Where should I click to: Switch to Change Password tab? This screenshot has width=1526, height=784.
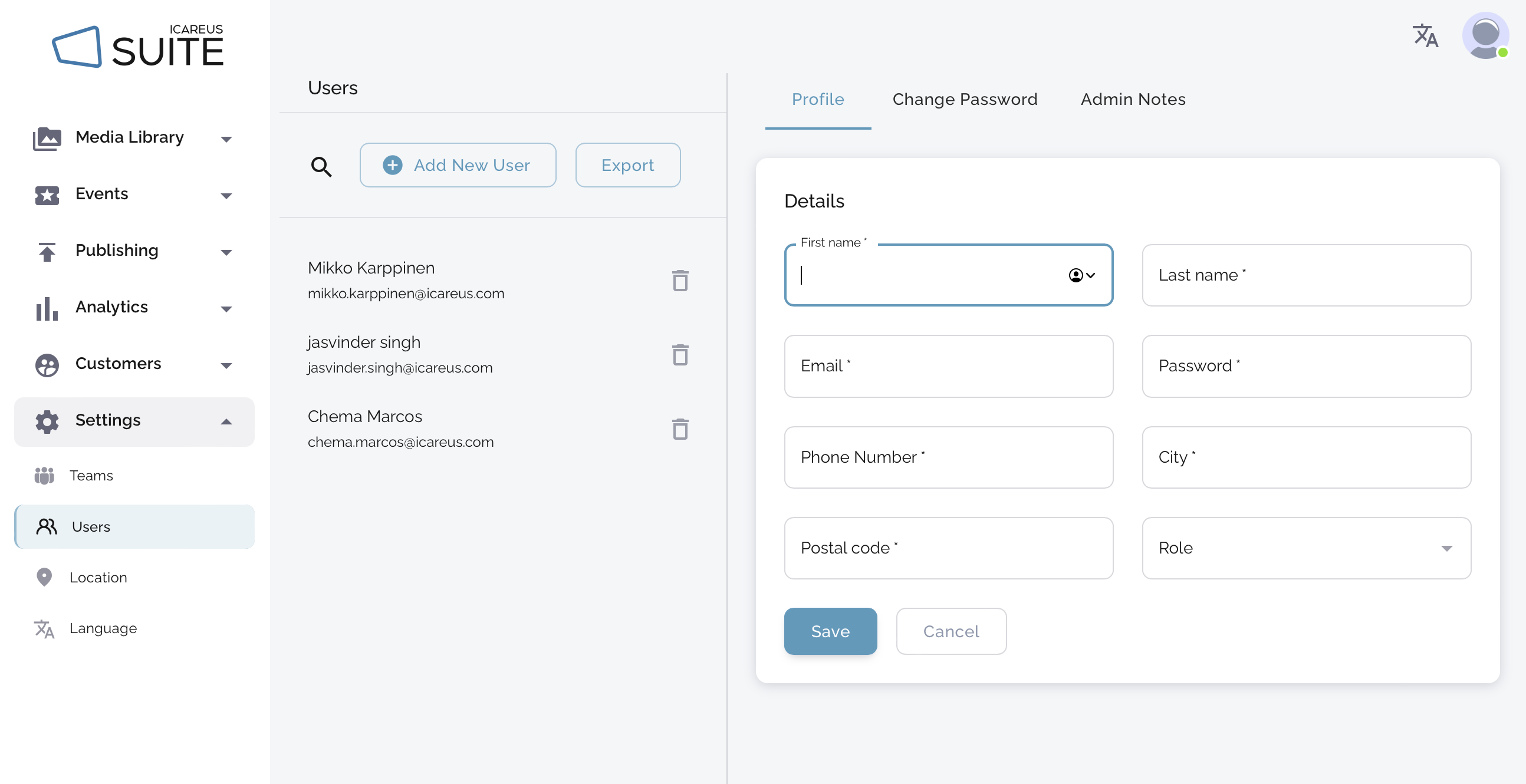965,100
